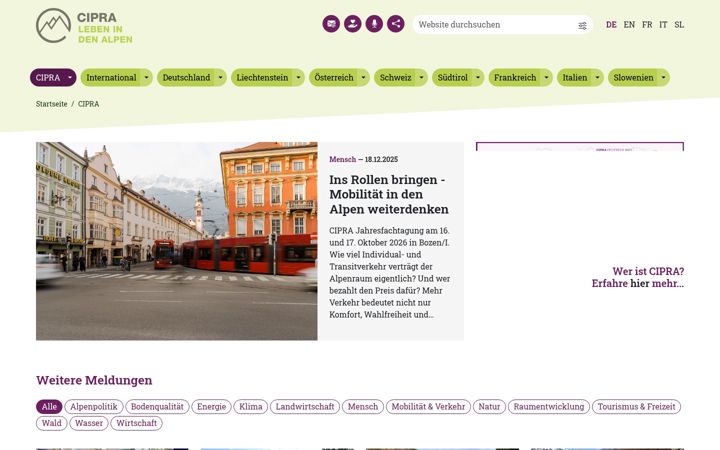The height and width of the screenshot is (450, 720).
Task: Open the Österreich navigation item
Action: coord(334,78)
